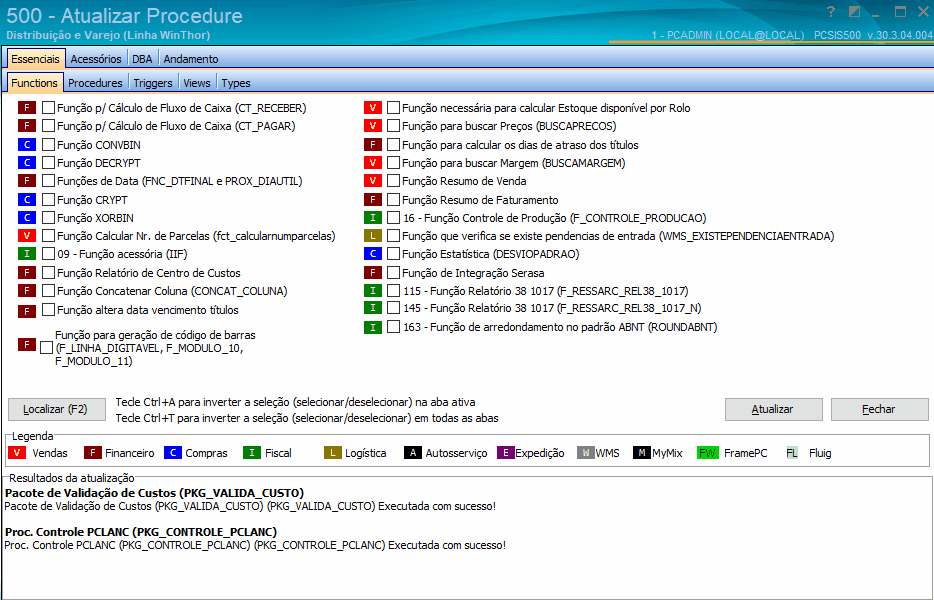Click the F badge beside dias de atraso function
The height and width of the screenshot is (600, 934).
pos(373,145)
